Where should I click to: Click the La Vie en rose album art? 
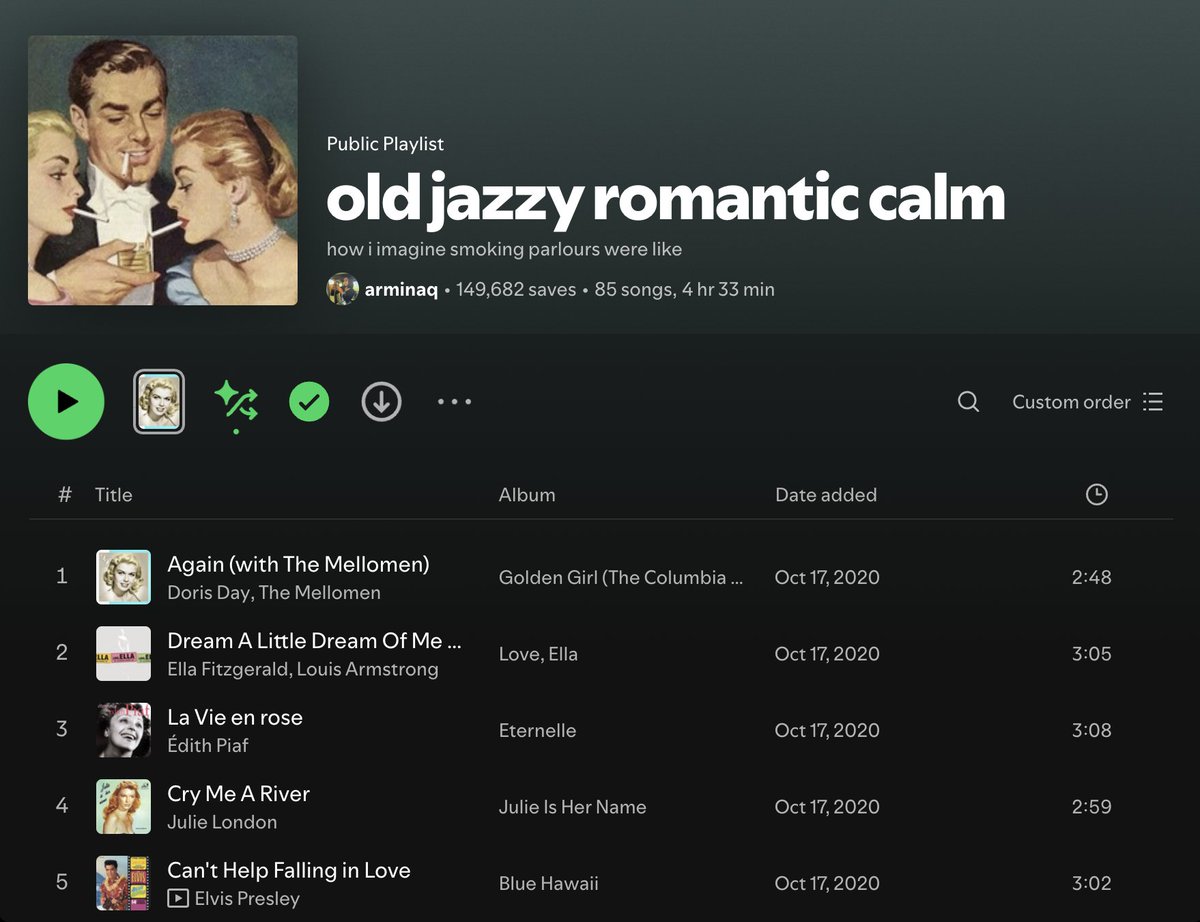[123, 730]
